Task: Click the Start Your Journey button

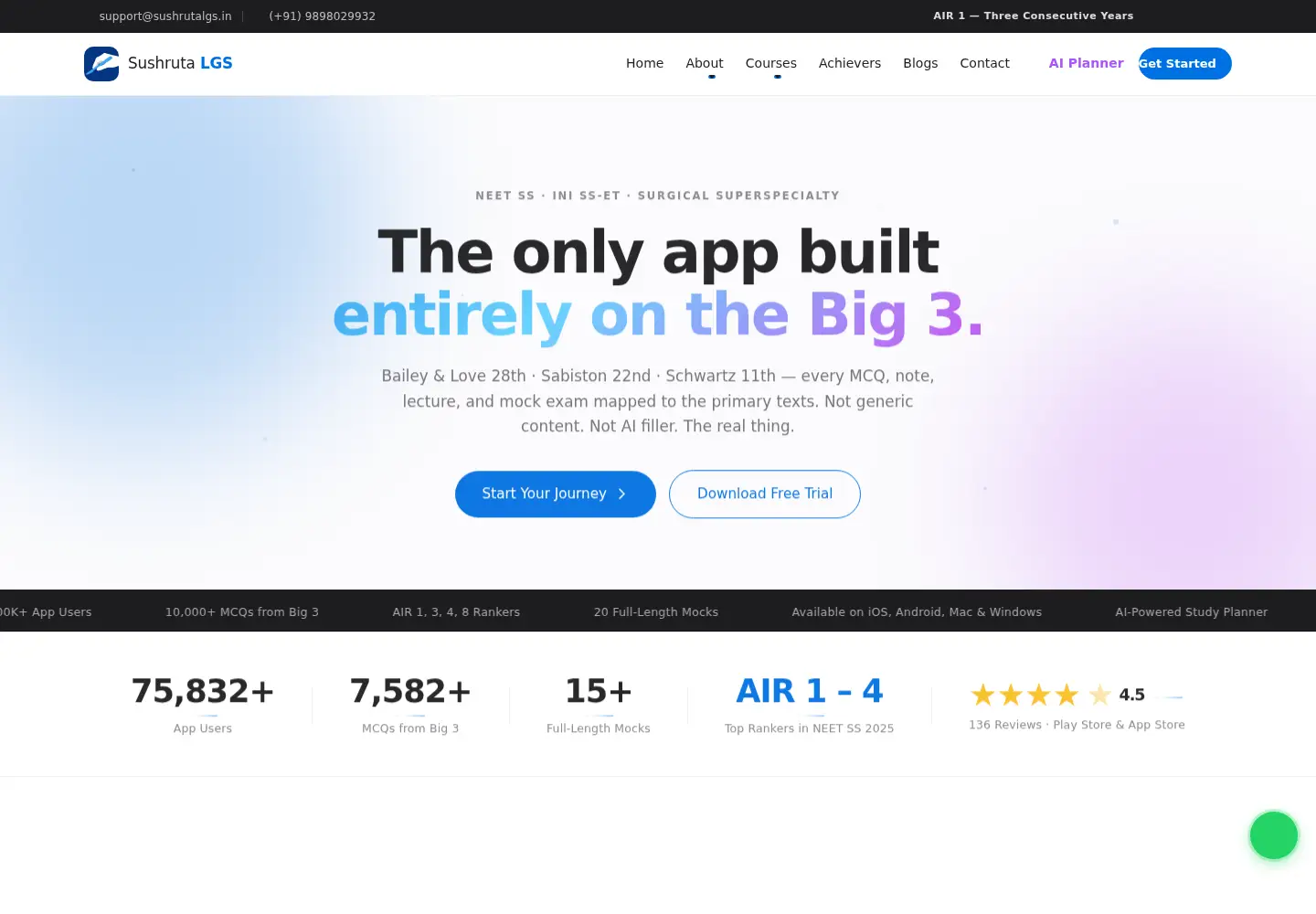Action: point(556,494)
